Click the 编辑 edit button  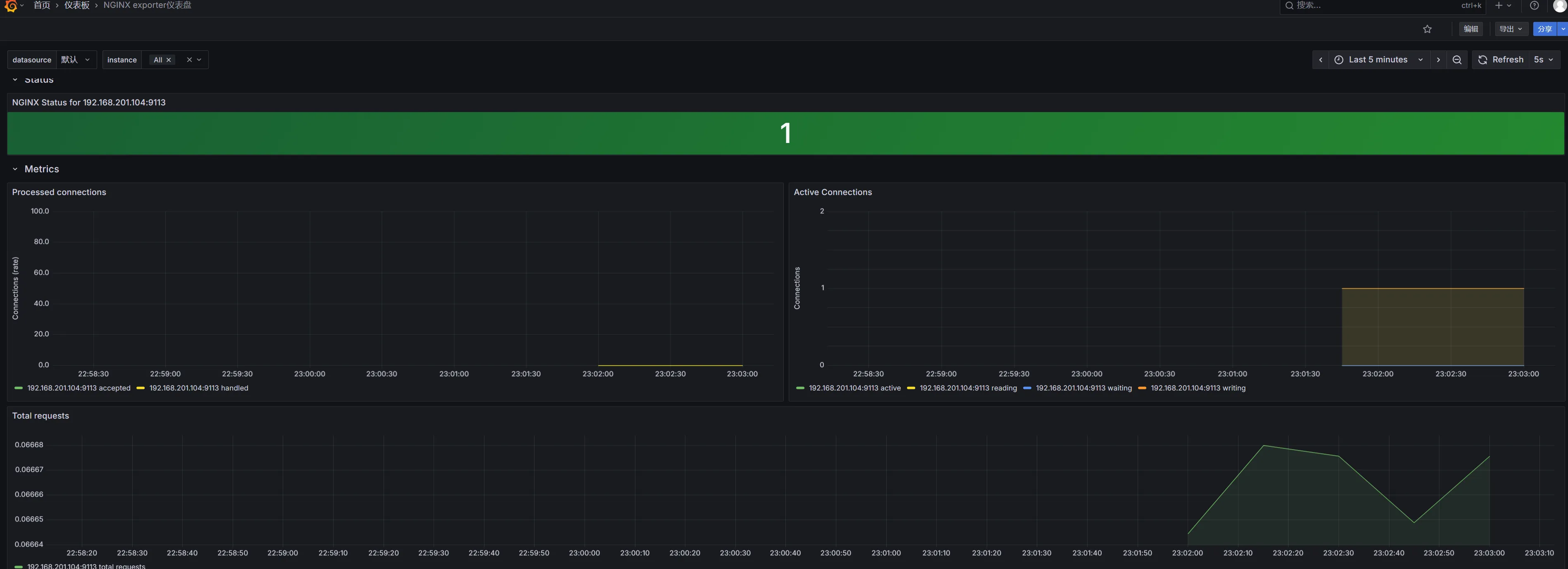tap(1470, 29)
